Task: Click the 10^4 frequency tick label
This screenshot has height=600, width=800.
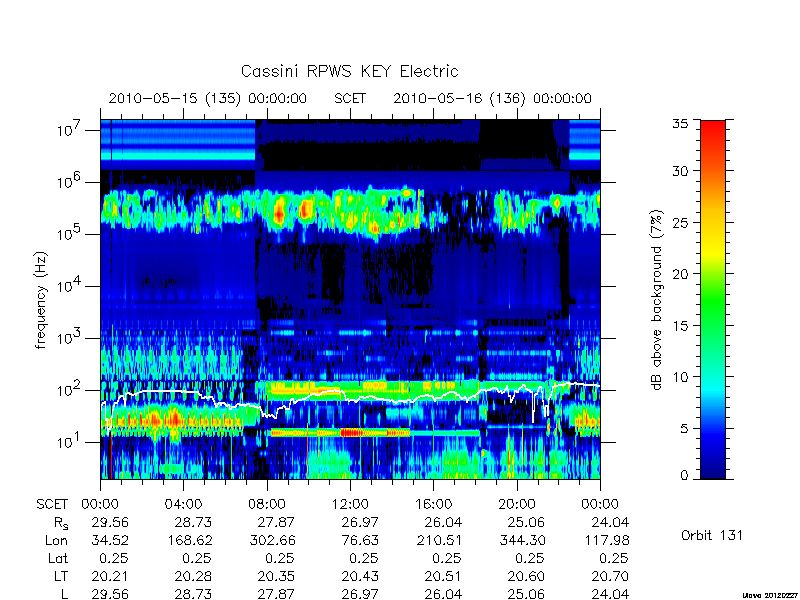Action: pos(70,285)
